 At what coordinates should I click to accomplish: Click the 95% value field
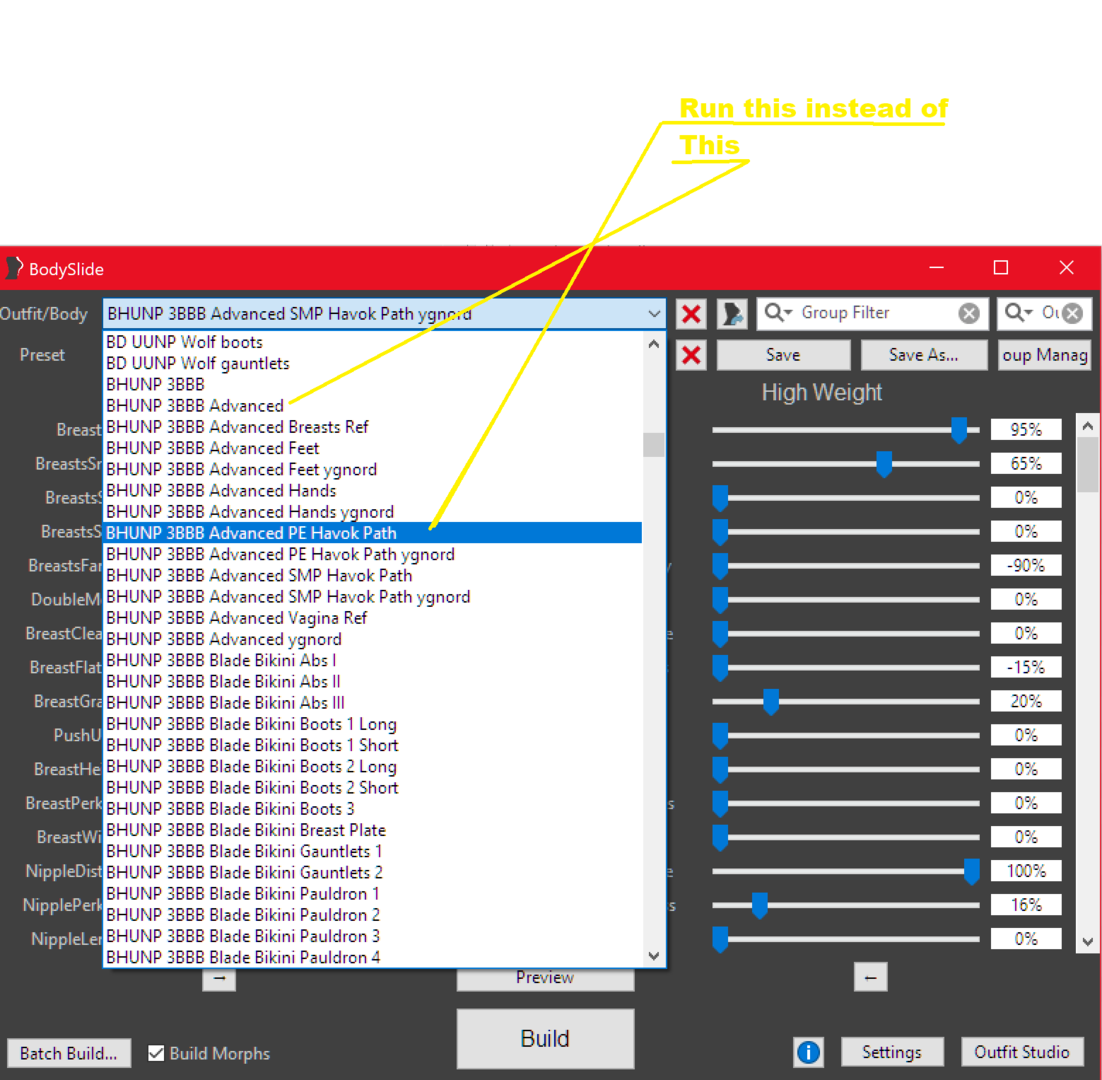[1025, 429]
